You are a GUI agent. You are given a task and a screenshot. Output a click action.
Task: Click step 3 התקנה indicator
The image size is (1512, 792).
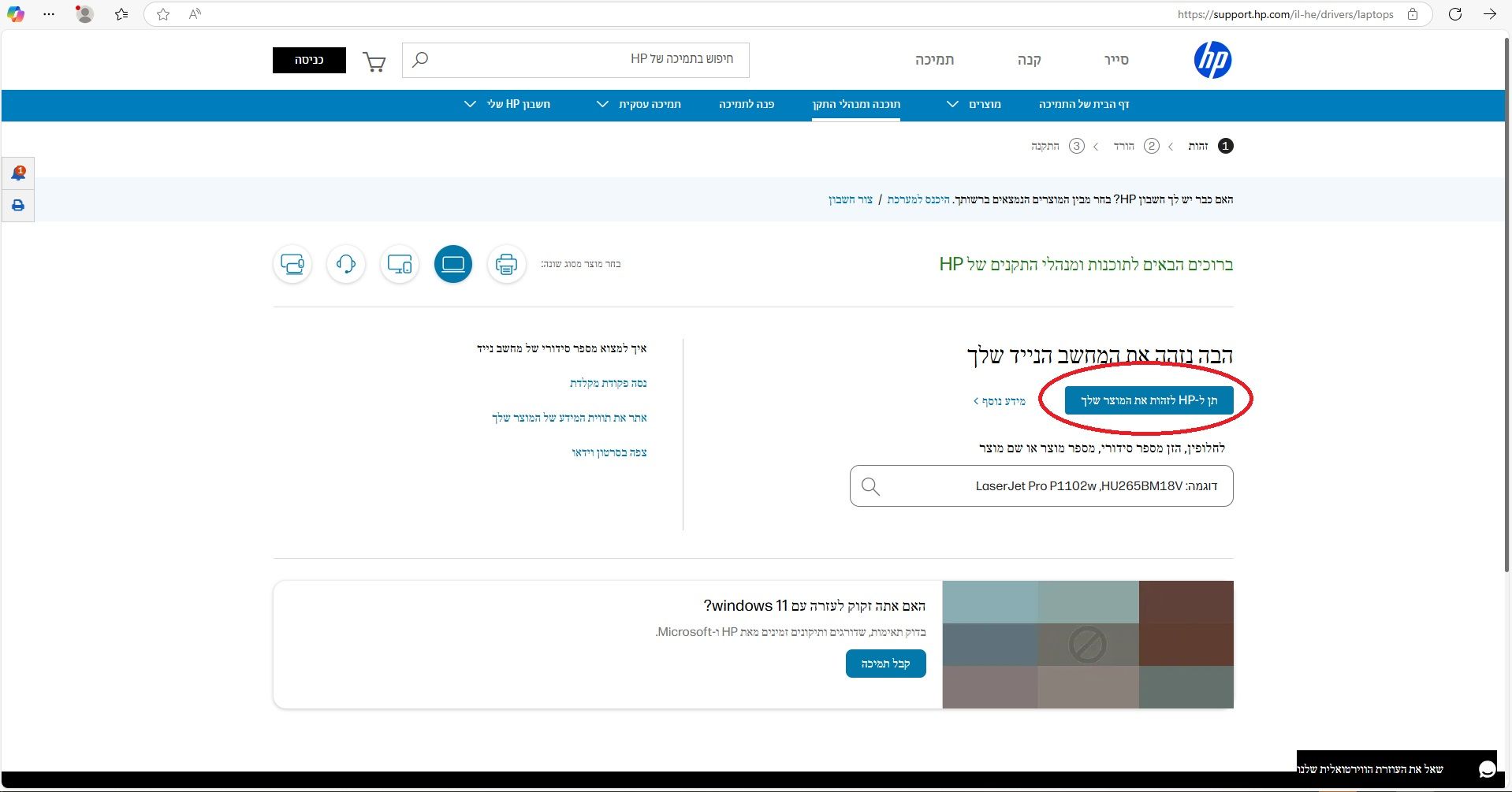1057,146
